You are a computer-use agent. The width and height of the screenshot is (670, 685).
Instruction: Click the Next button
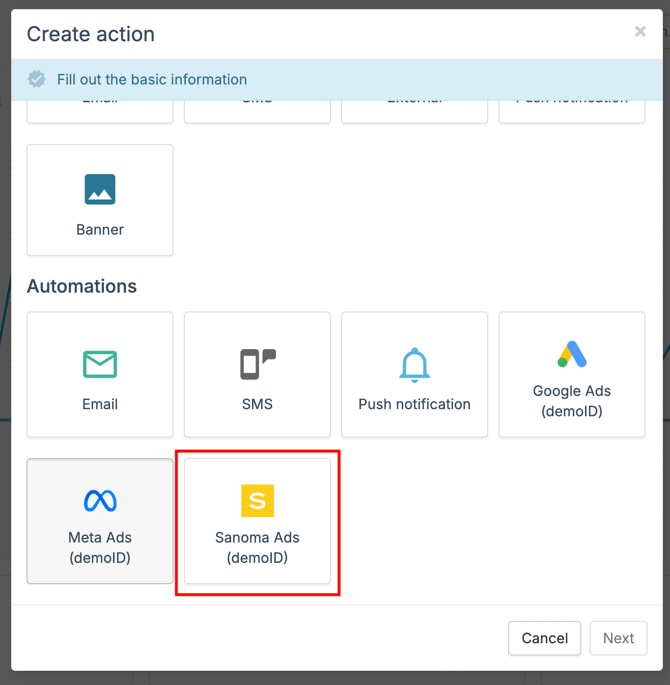pos(618,638)
